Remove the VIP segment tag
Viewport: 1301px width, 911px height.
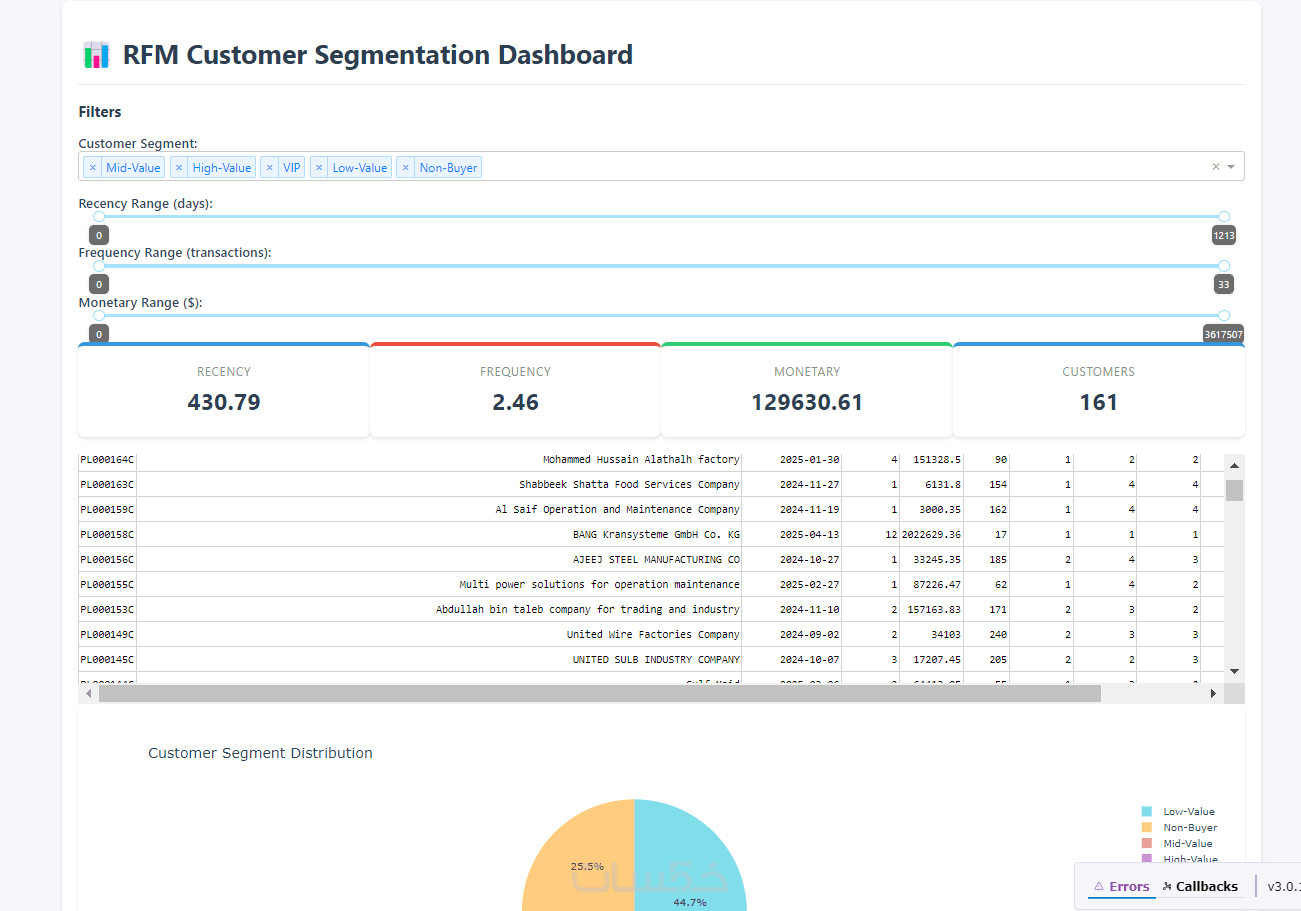pos(269,168)
